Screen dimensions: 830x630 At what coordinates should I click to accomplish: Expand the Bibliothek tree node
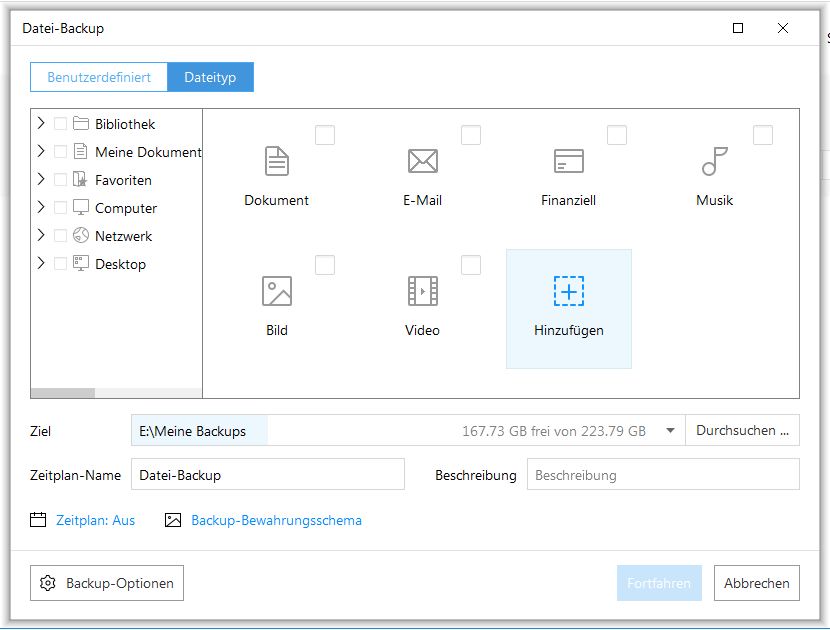click(41, 124)
